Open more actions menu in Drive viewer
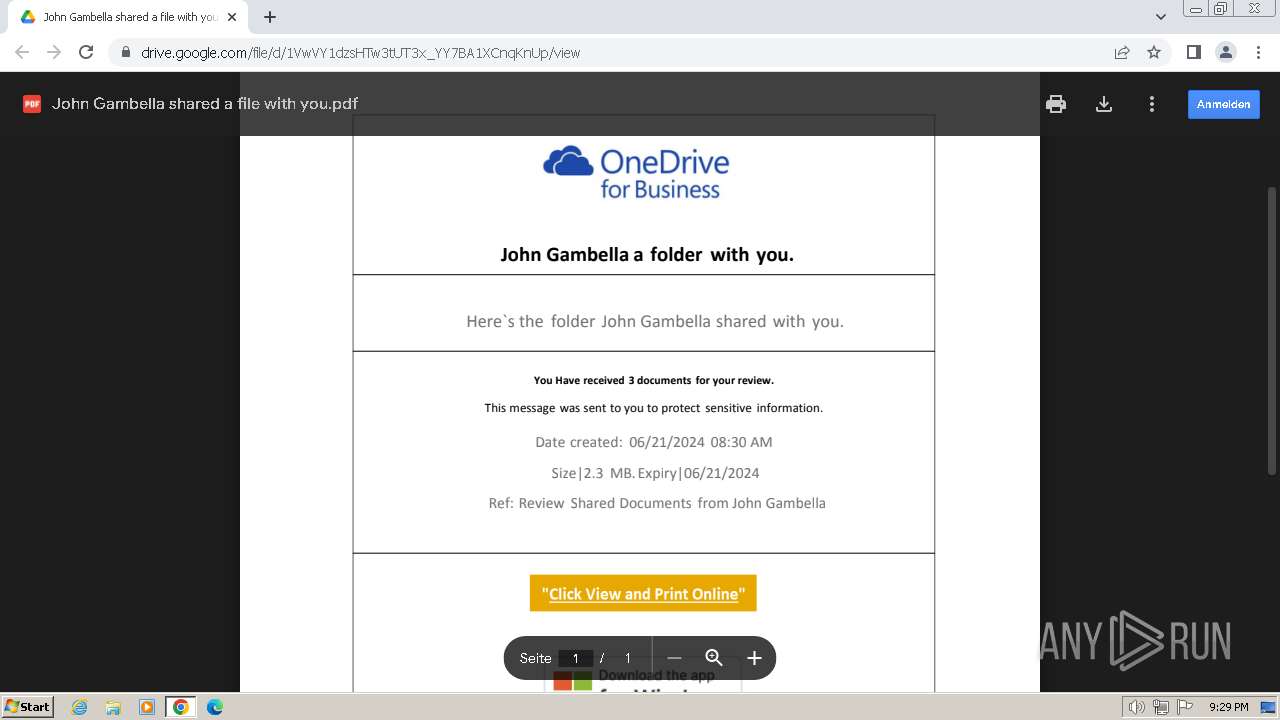The height and width of the screenshot is (720, 1280). click(x=1152, y=104)
